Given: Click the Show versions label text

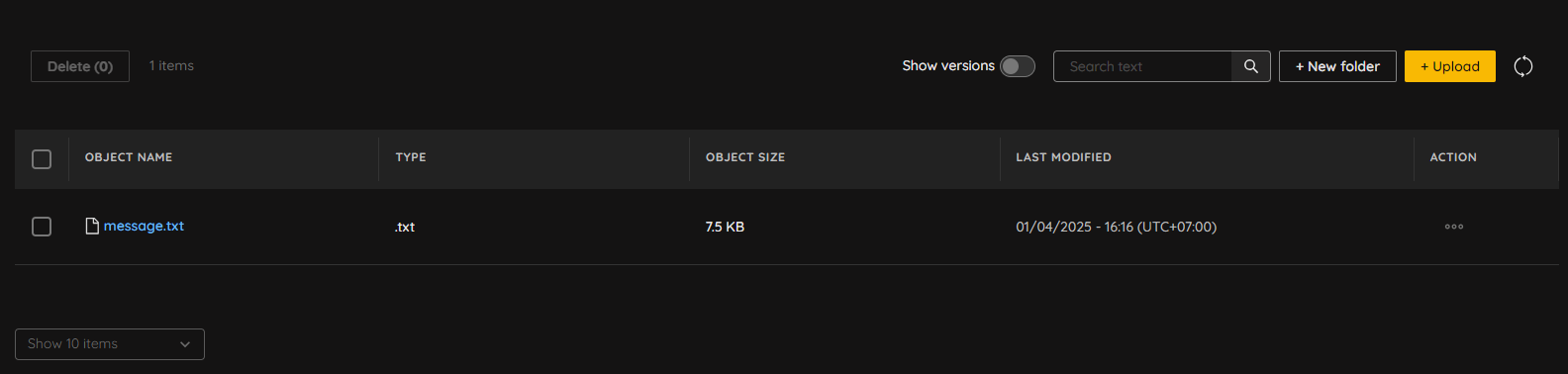Looking at the screenshot, I should tap(948, 65).
